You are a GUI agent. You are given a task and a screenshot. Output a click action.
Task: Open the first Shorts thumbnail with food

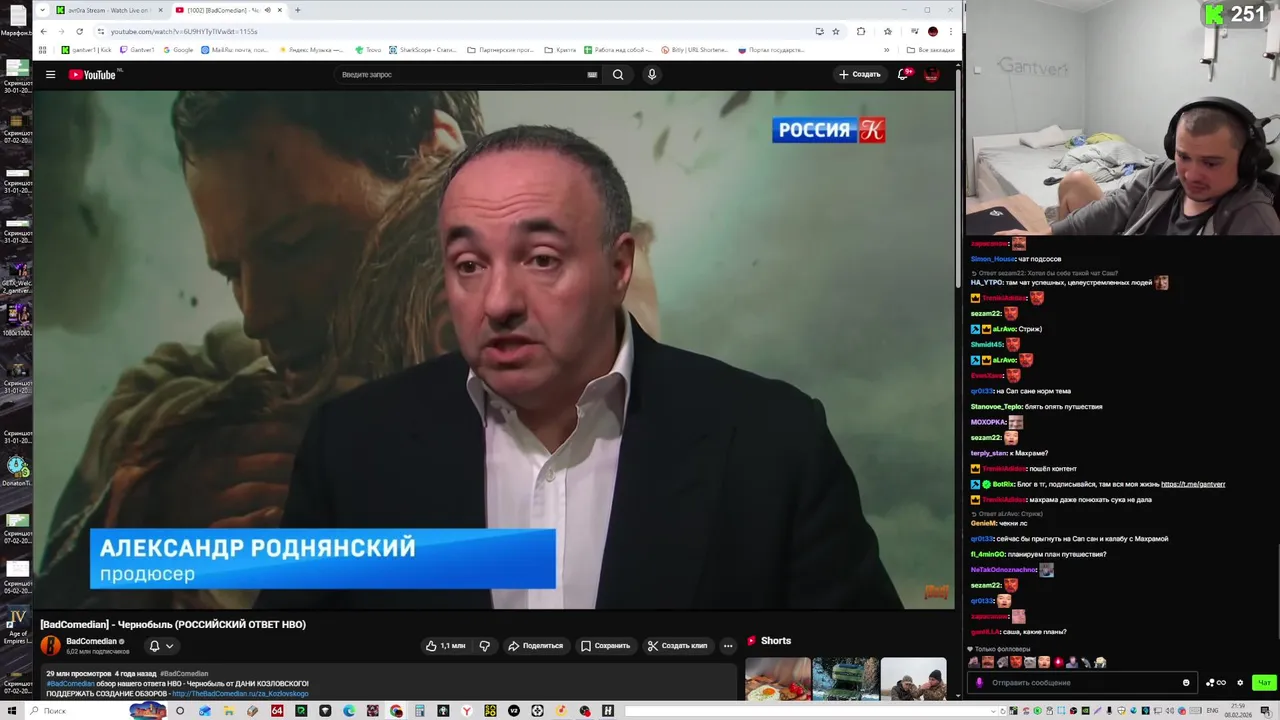tap(778, 679)
